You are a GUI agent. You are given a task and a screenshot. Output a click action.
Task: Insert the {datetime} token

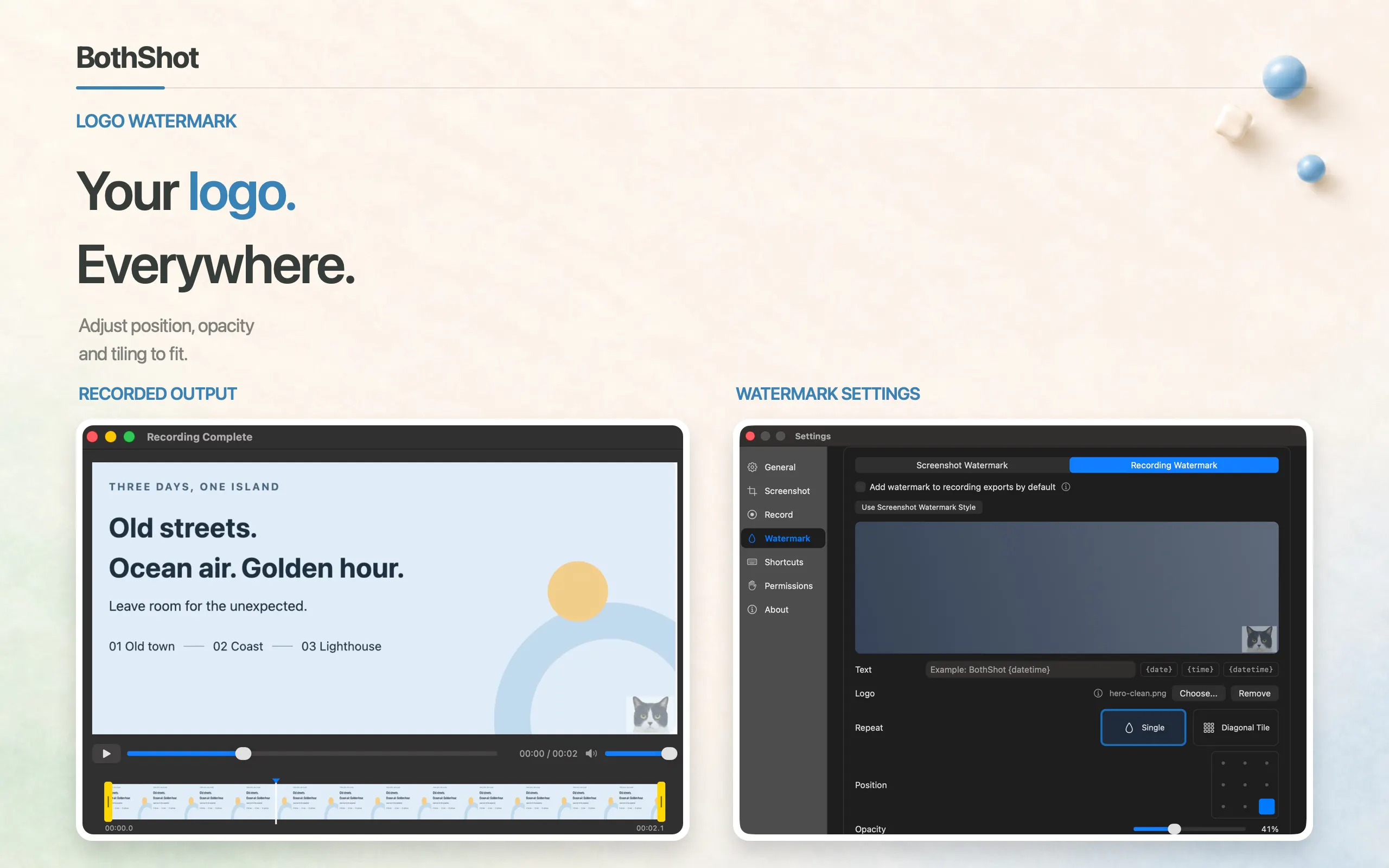(1251, 669)
